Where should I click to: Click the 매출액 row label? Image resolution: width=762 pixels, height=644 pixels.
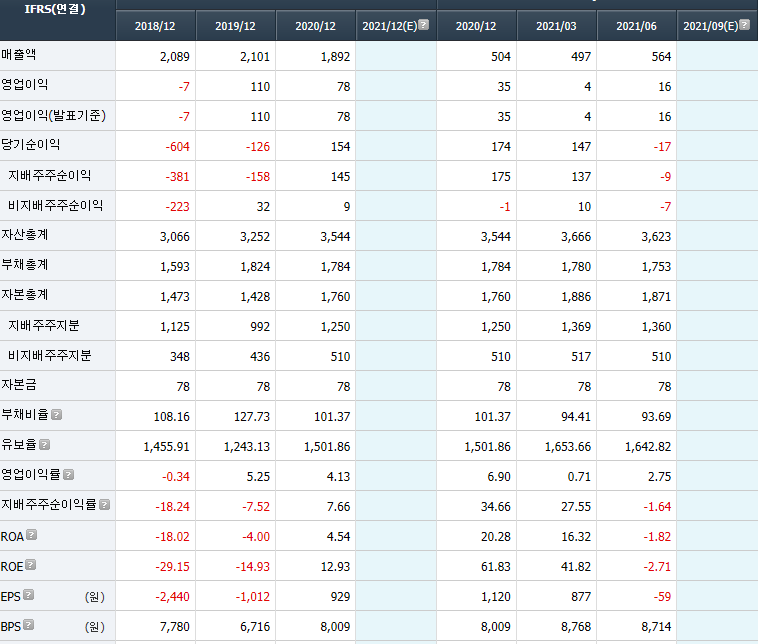pyautogui.click(x=18, y=54)
